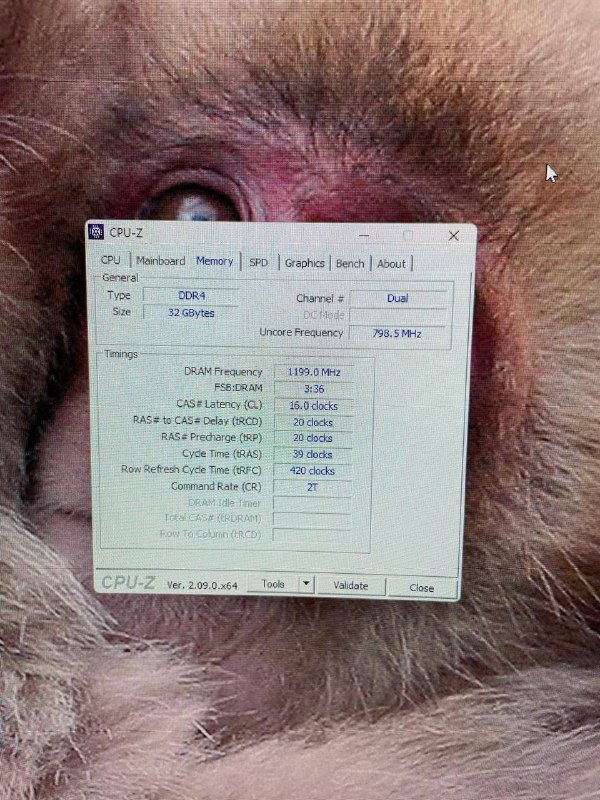Screen dimensions: 600x800
Task: Click the CPU-Z icon in title bar
Action: (x=97, y=232)
